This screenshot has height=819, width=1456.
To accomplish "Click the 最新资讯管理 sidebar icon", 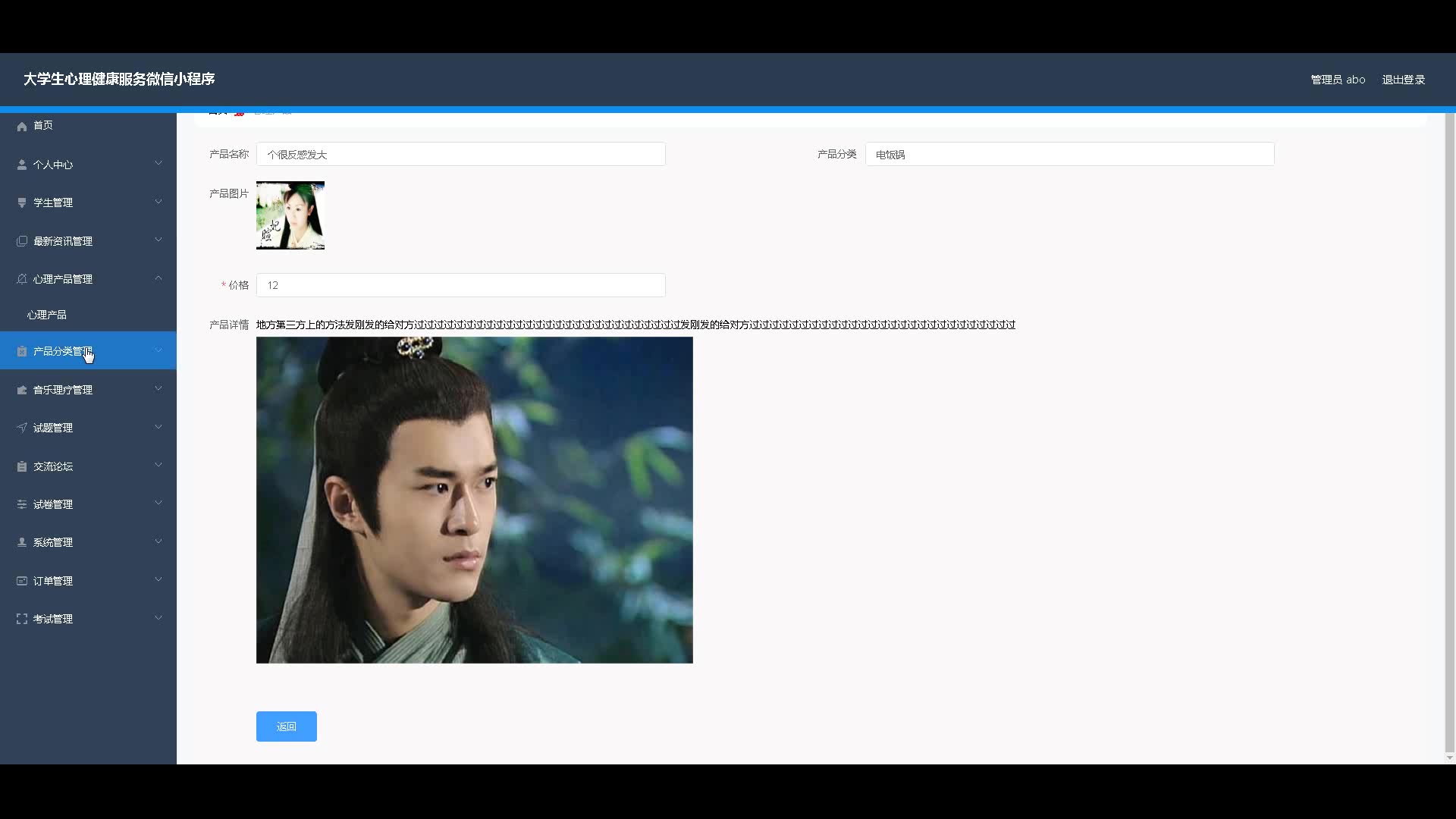I will point(22,241).
